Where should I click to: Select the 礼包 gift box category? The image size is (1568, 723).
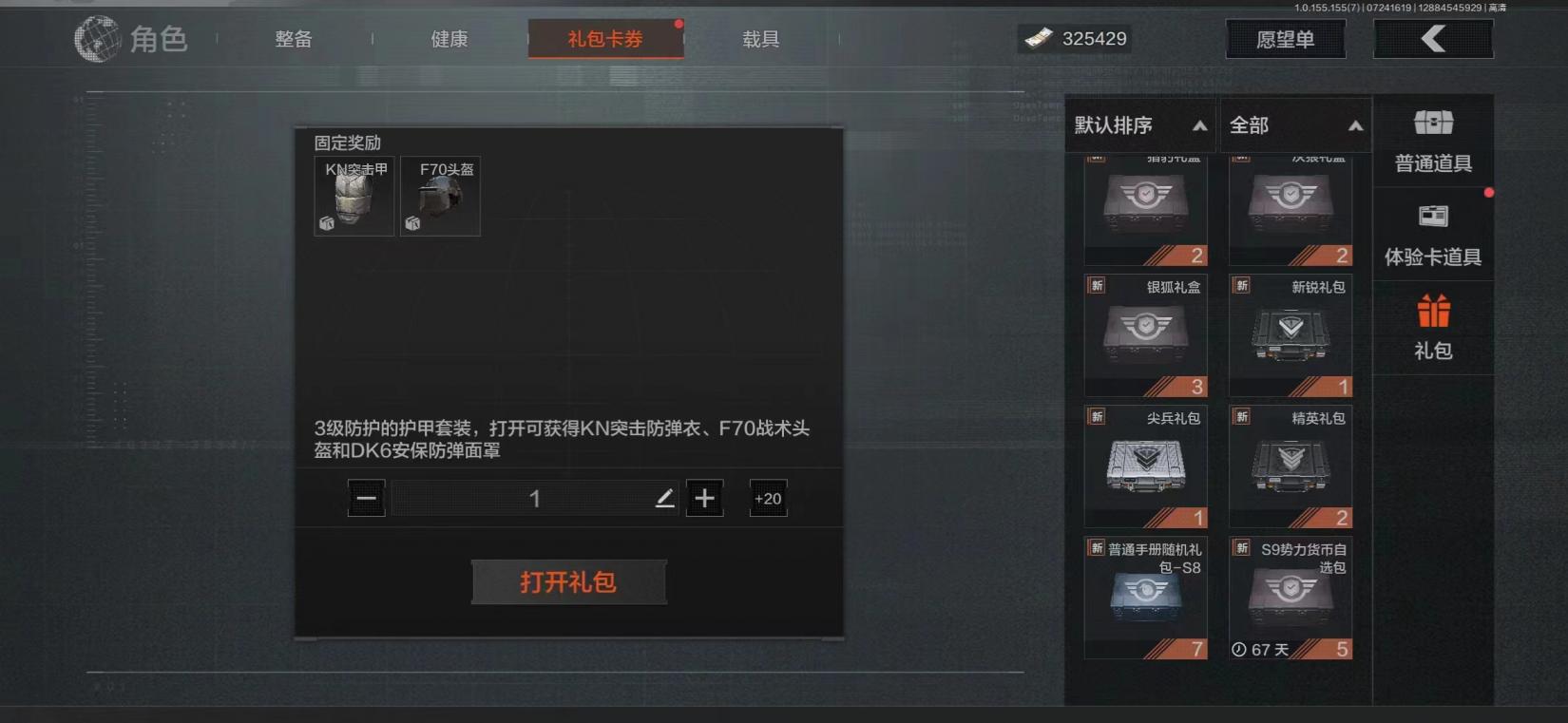[1433, 328]
